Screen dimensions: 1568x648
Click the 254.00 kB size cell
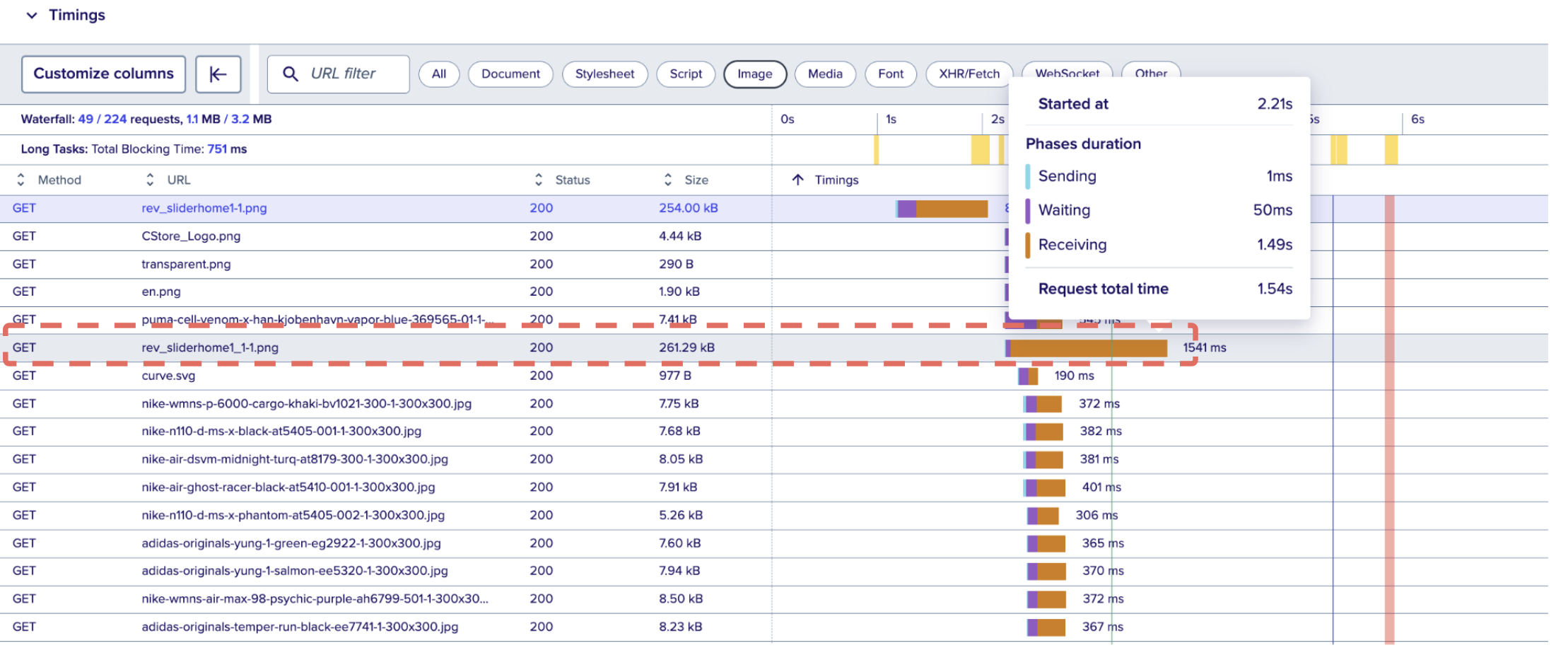point(688,208)
